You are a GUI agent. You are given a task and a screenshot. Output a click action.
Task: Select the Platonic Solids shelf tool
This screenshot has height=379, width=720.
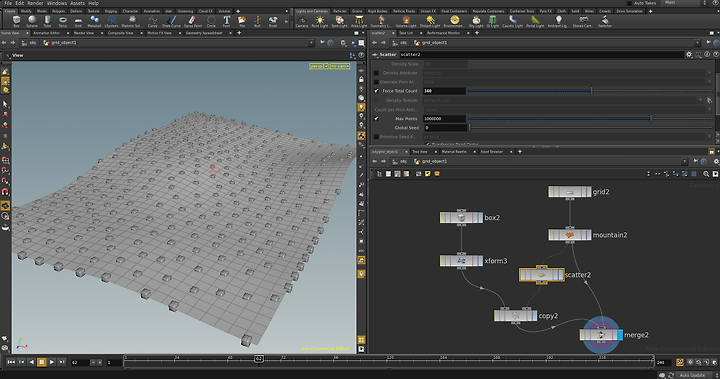[132, 21]
